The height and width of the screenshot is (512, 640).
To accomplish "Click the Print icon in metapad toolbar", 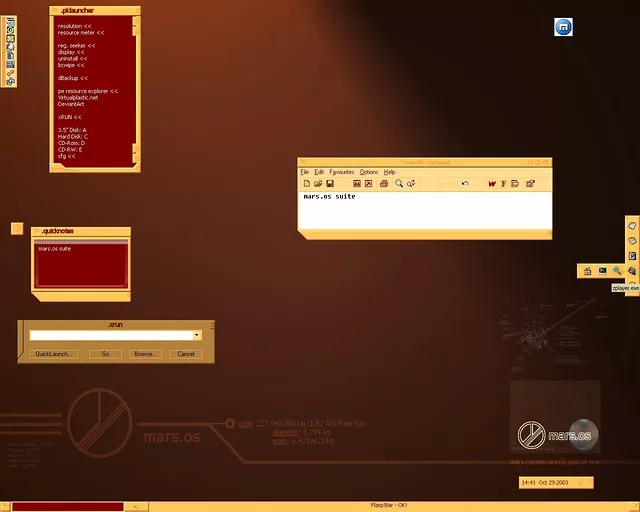I will [x=383, y=184].
